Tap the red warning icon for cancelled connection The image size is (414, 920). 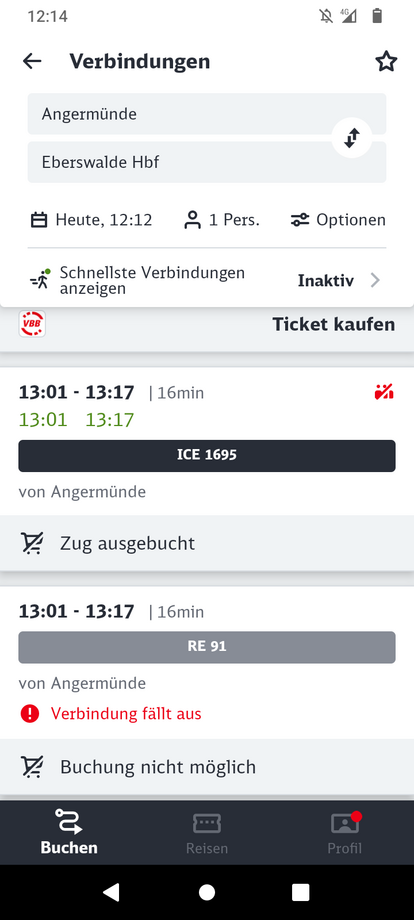tap(29, 713)
